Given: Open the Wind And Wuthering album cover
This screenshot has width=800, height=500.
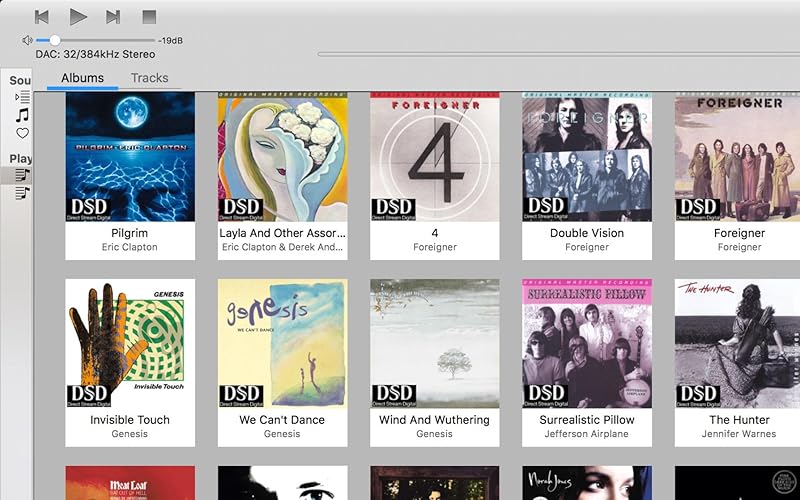Looking at the screenshot, I should (435, 343).
